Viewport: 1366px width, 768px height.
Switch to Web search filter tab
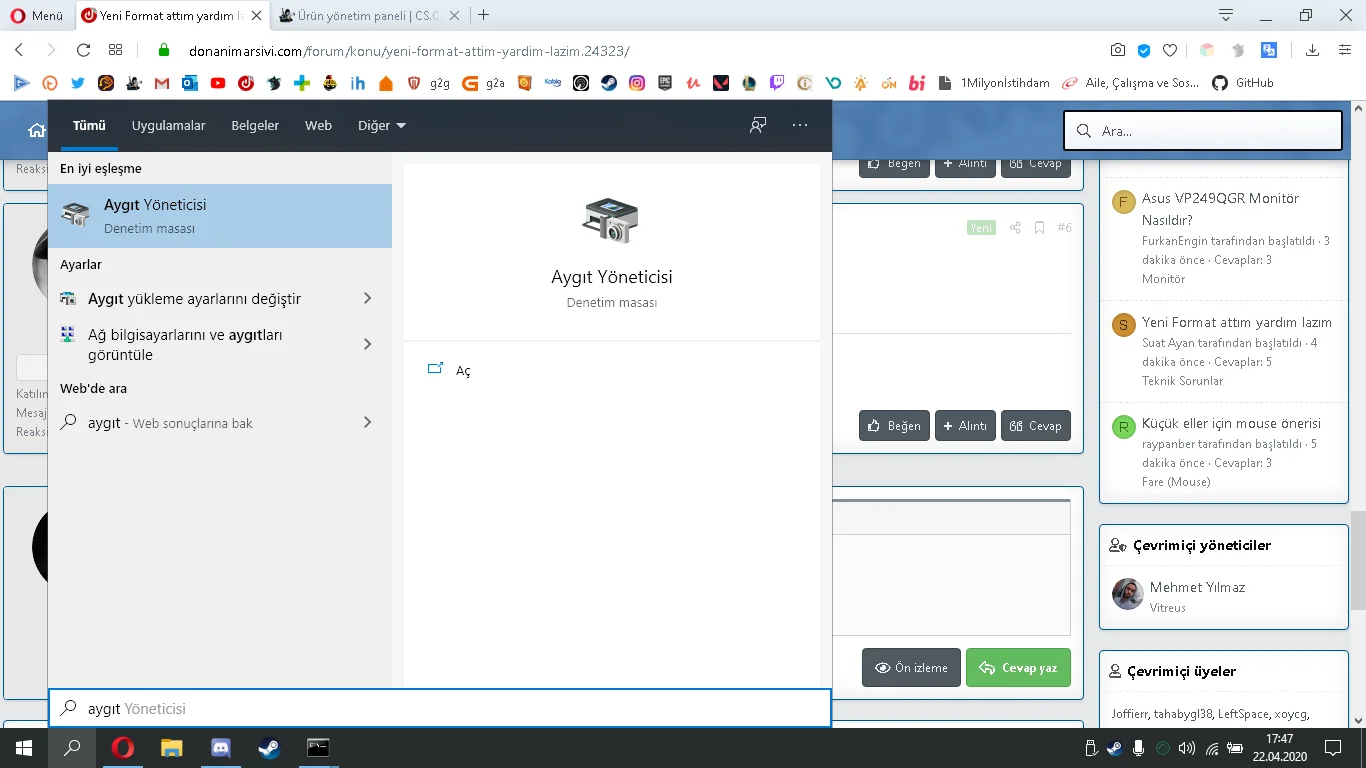click(x=318, y=125)
